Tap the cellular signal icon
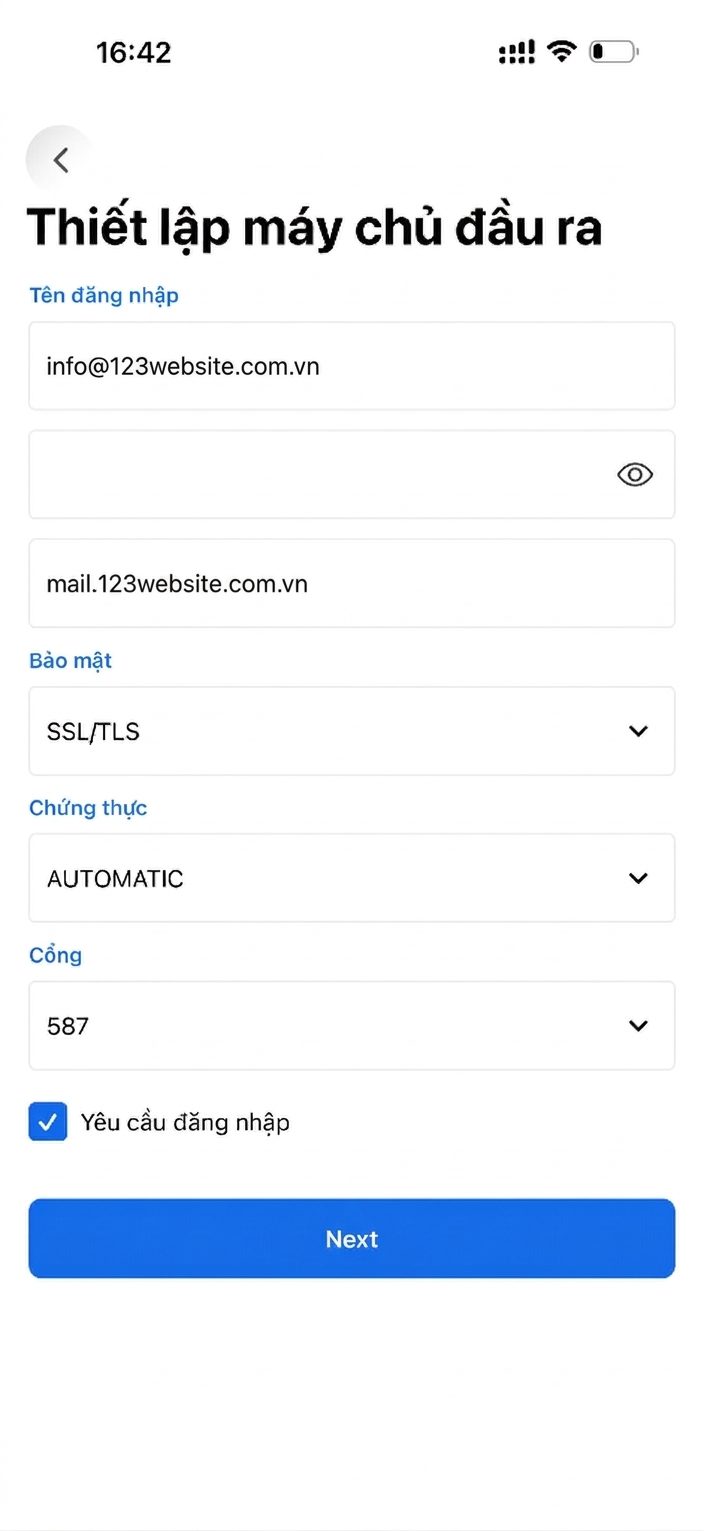The width and height of the screenshot is (704, 1531). (516, 52)
